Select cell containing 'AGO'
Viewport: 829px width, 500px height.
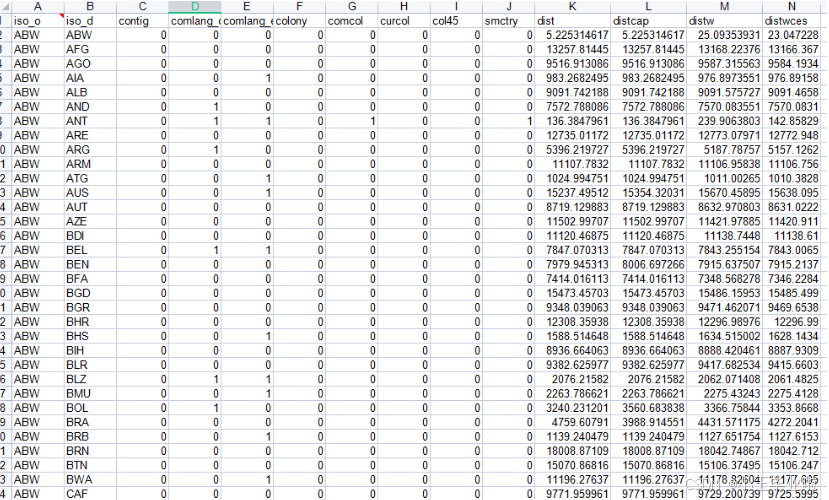[x=89, y=63]
